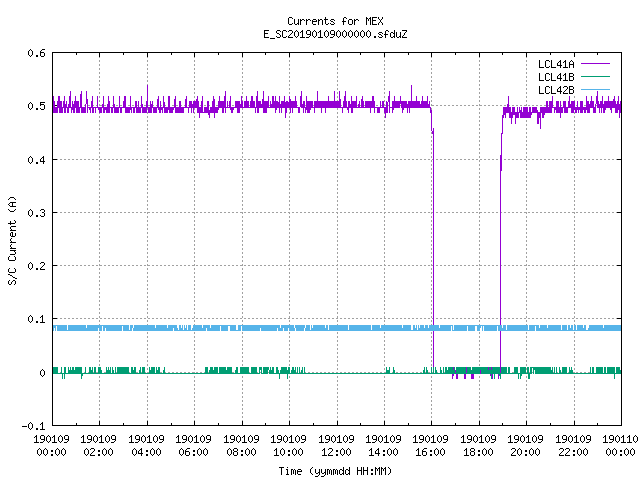Click the LCL42B legend label

pos(556,90)
